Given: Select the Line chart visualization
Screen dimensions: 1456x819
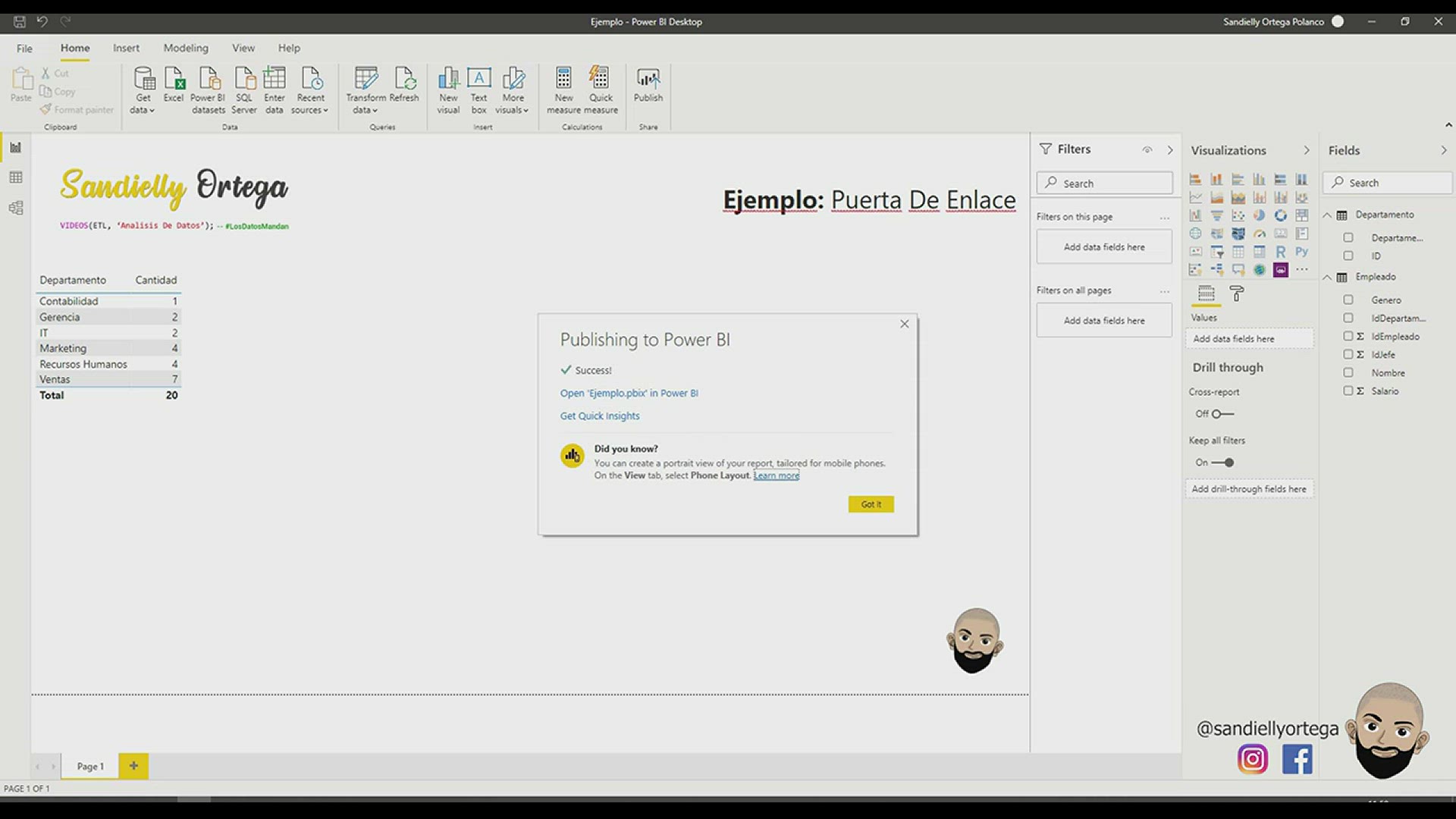Looking at the screenshot, I should 1195,197.
